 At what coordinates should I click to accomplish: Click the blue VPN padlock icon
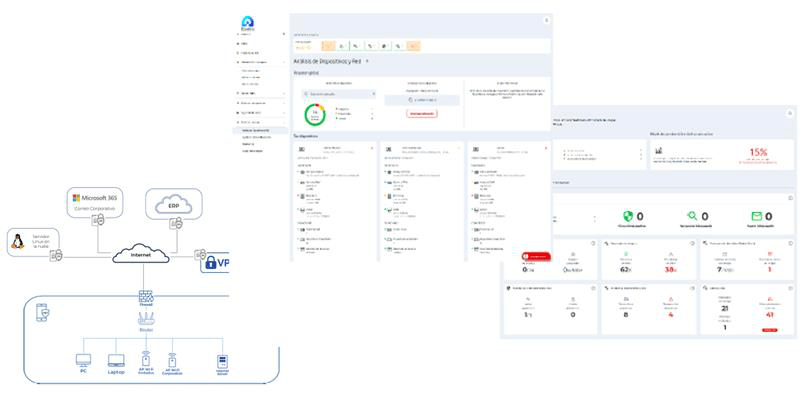point(211,263)
